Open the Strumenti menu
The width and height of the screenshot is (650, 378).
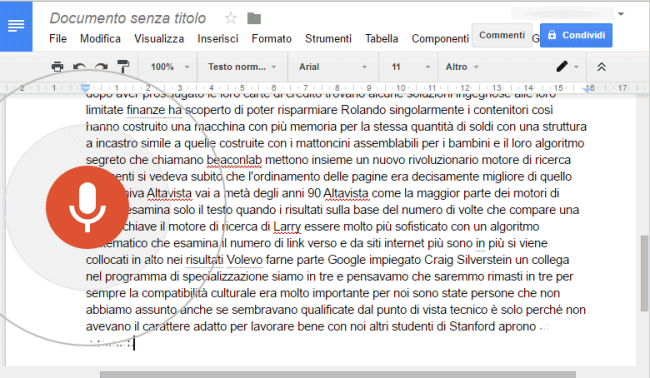click(328, 39)
